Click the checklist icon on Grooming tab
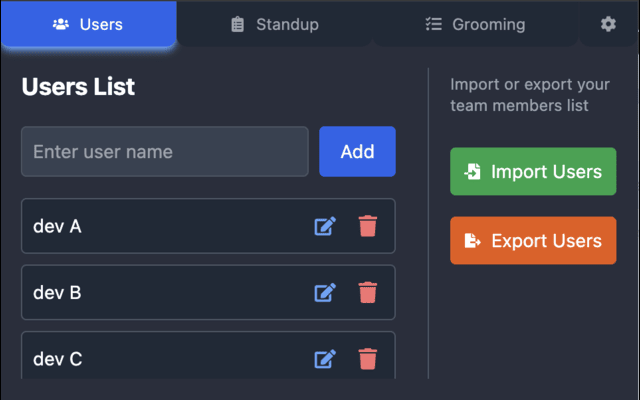The width and height of the screenshot is (640, 400). tap(434, 24)
